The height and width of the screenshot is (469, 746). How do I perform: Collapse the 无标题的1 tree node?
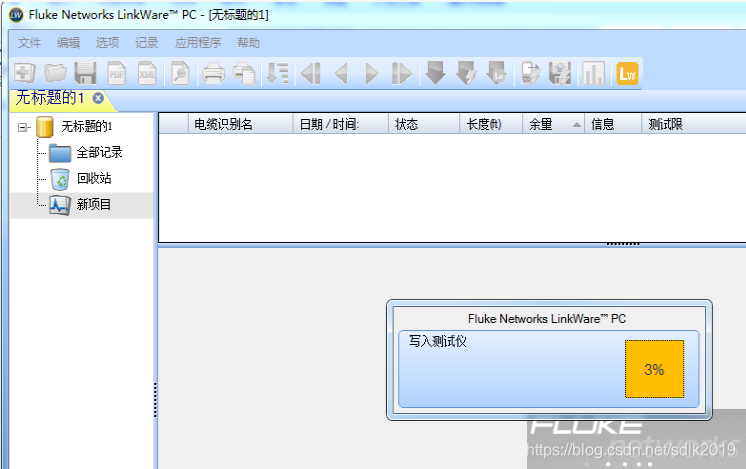pos(22,127)
